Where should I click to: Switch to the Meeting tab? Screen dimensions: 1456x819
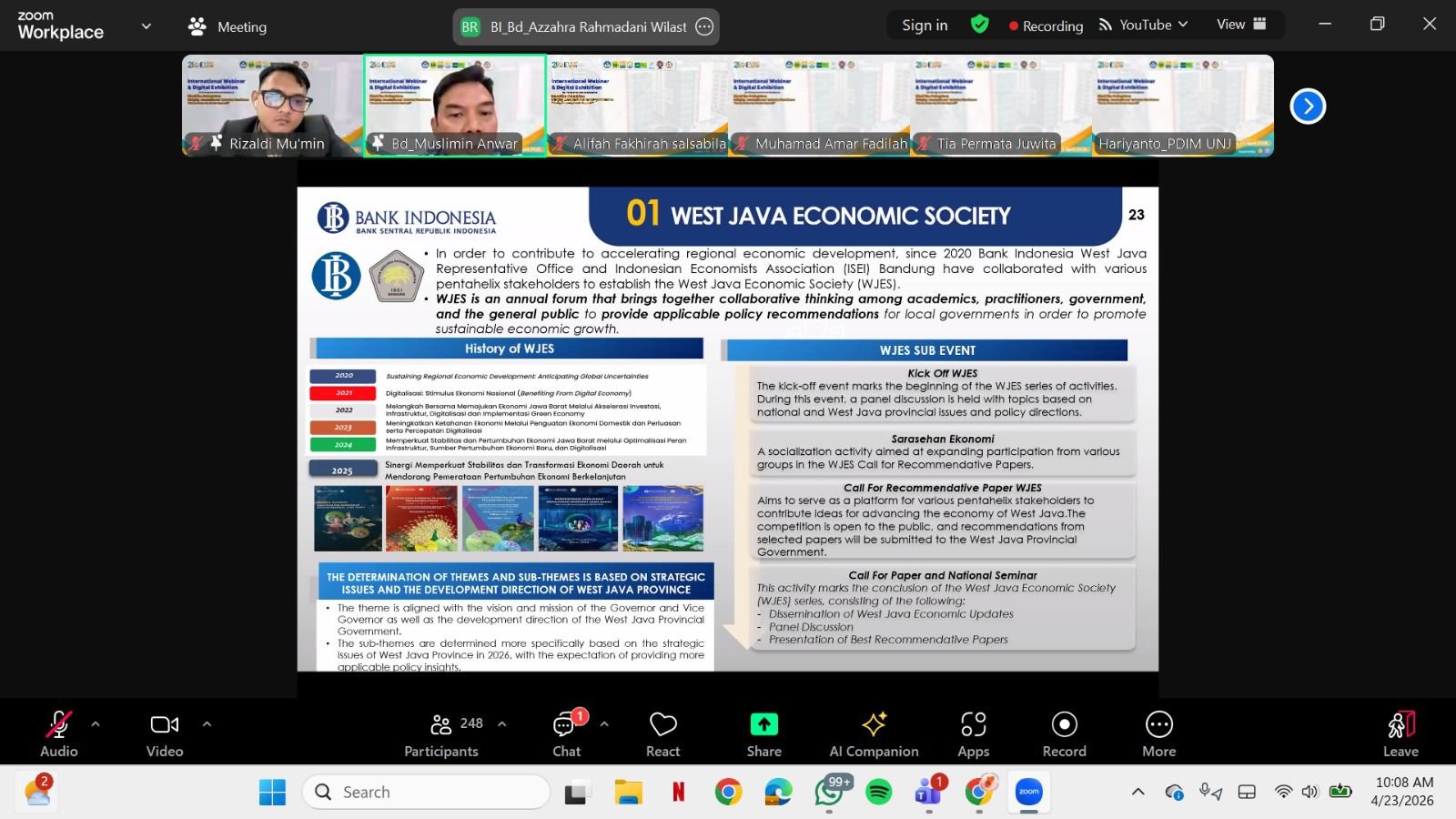pos(227,26)
